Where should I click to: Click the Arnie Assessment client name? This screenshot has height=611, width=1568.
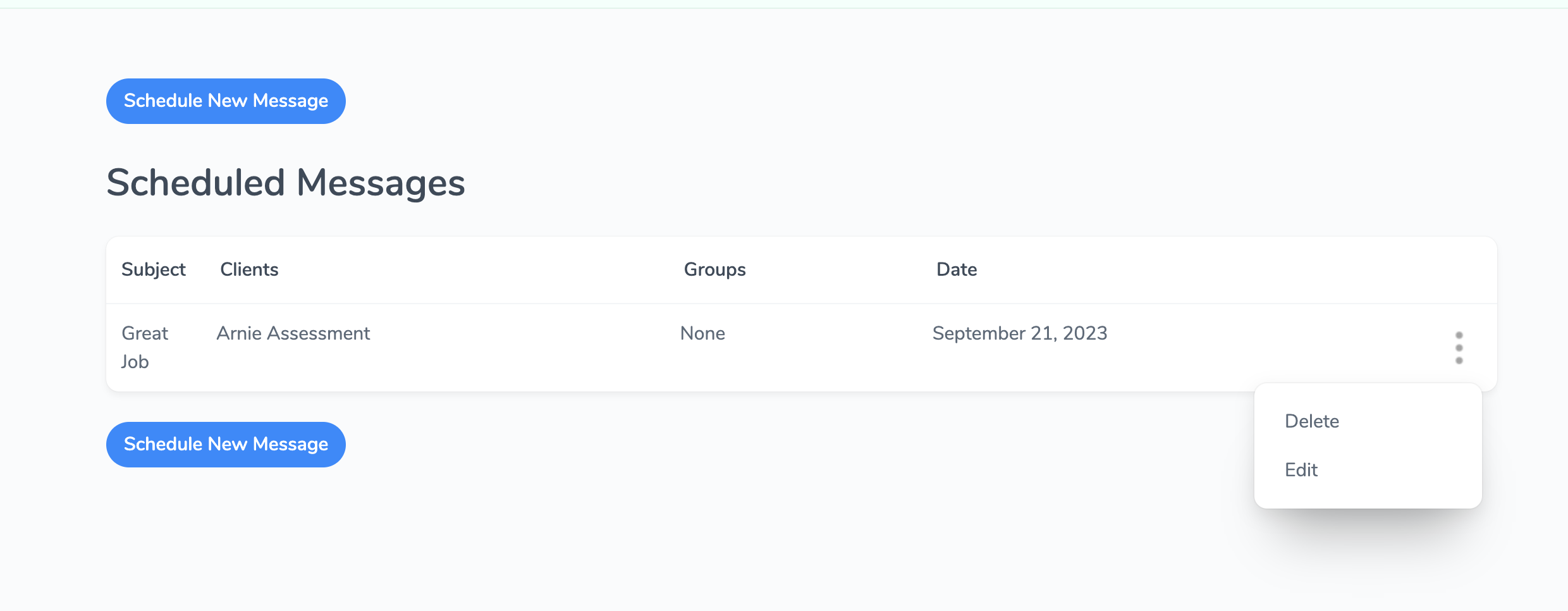tap(293, 333)
